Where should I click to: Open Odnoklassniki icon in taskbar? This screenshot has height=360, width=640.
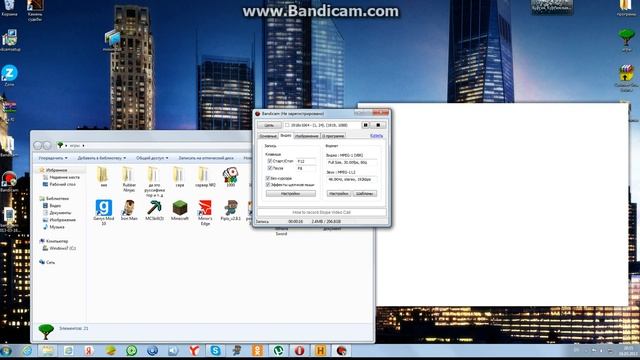click(x=258, y=350)
